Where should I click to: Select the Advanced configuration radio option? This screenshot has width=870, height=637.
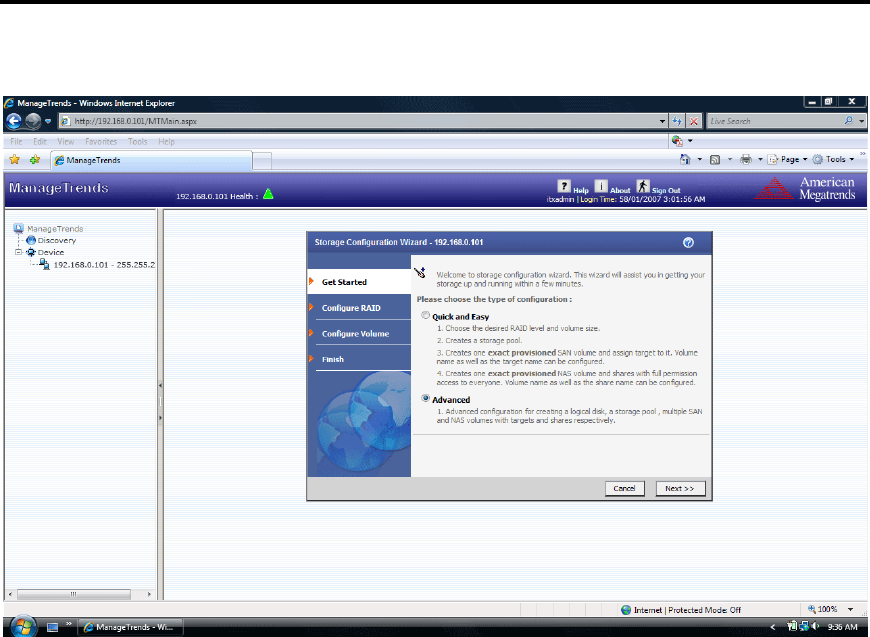(x=426, y=399)
